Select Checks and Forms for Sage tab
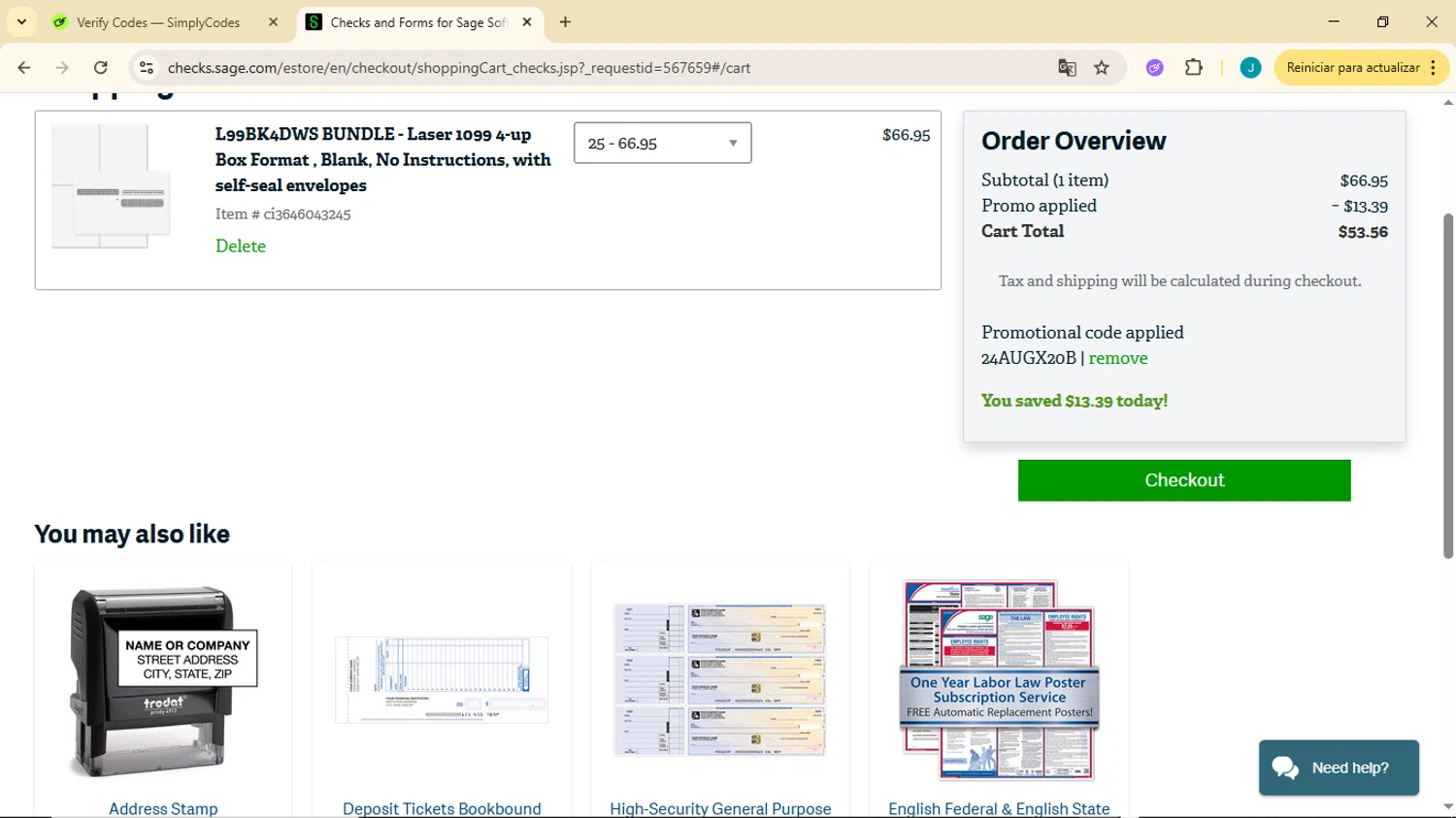 tap(417, 22)
